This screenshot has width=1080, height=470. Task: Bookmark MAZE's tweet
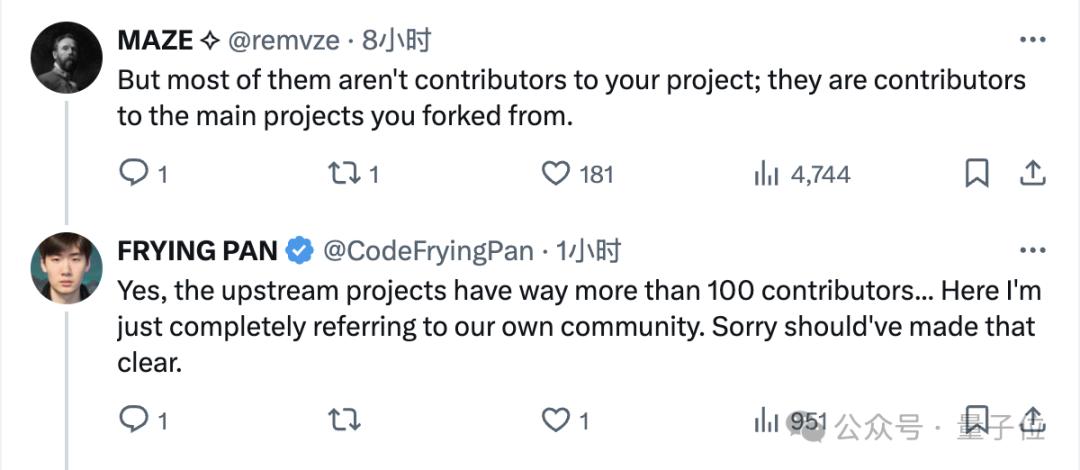(x=976, y=174)
